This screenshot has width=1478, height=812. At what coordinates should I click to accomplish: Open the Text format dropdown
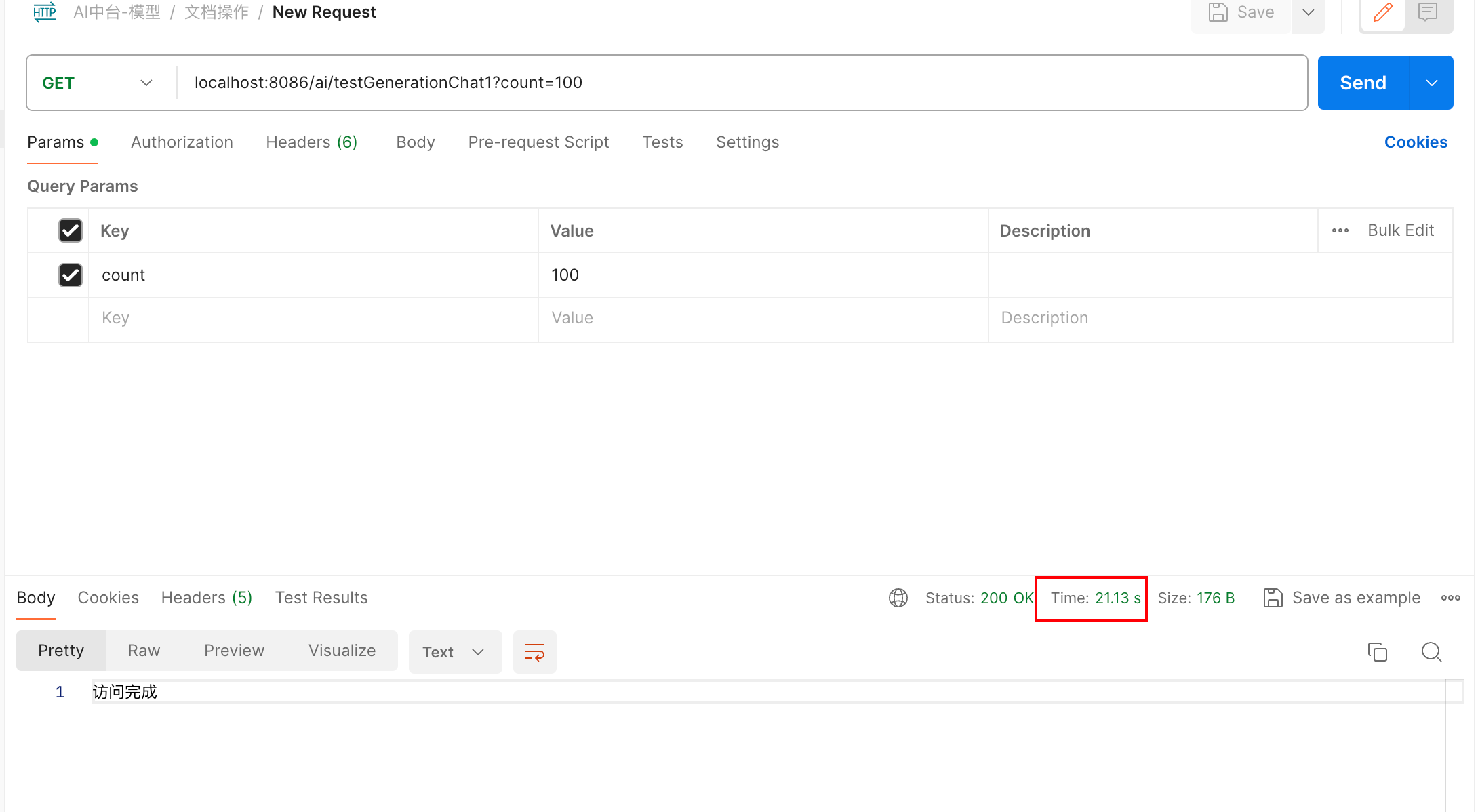coord(454,652)
